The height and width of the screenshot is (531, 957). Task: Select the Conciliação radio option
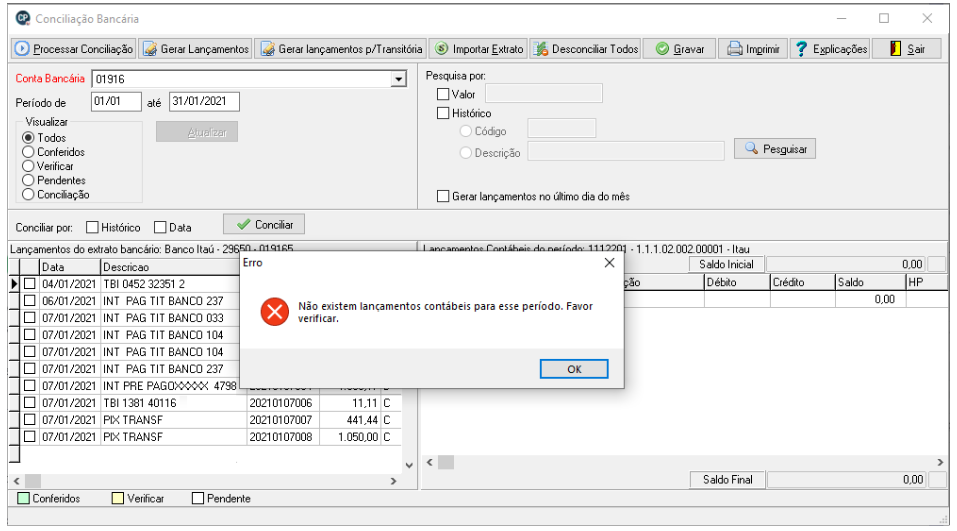(x=28, y=195)
